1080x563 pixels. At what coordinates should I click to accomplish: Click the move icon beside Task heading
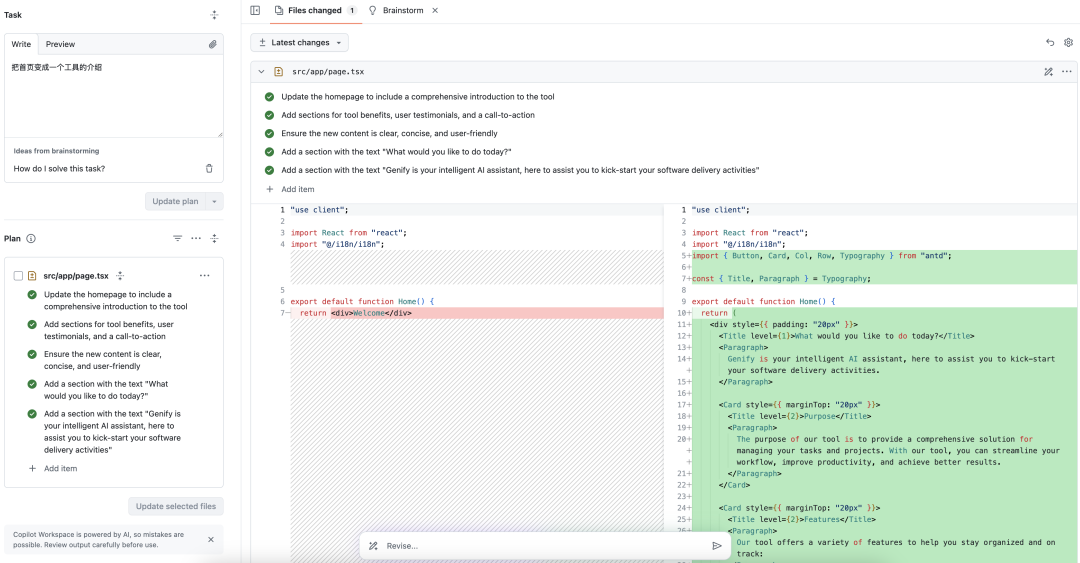[x=214, y=14]
